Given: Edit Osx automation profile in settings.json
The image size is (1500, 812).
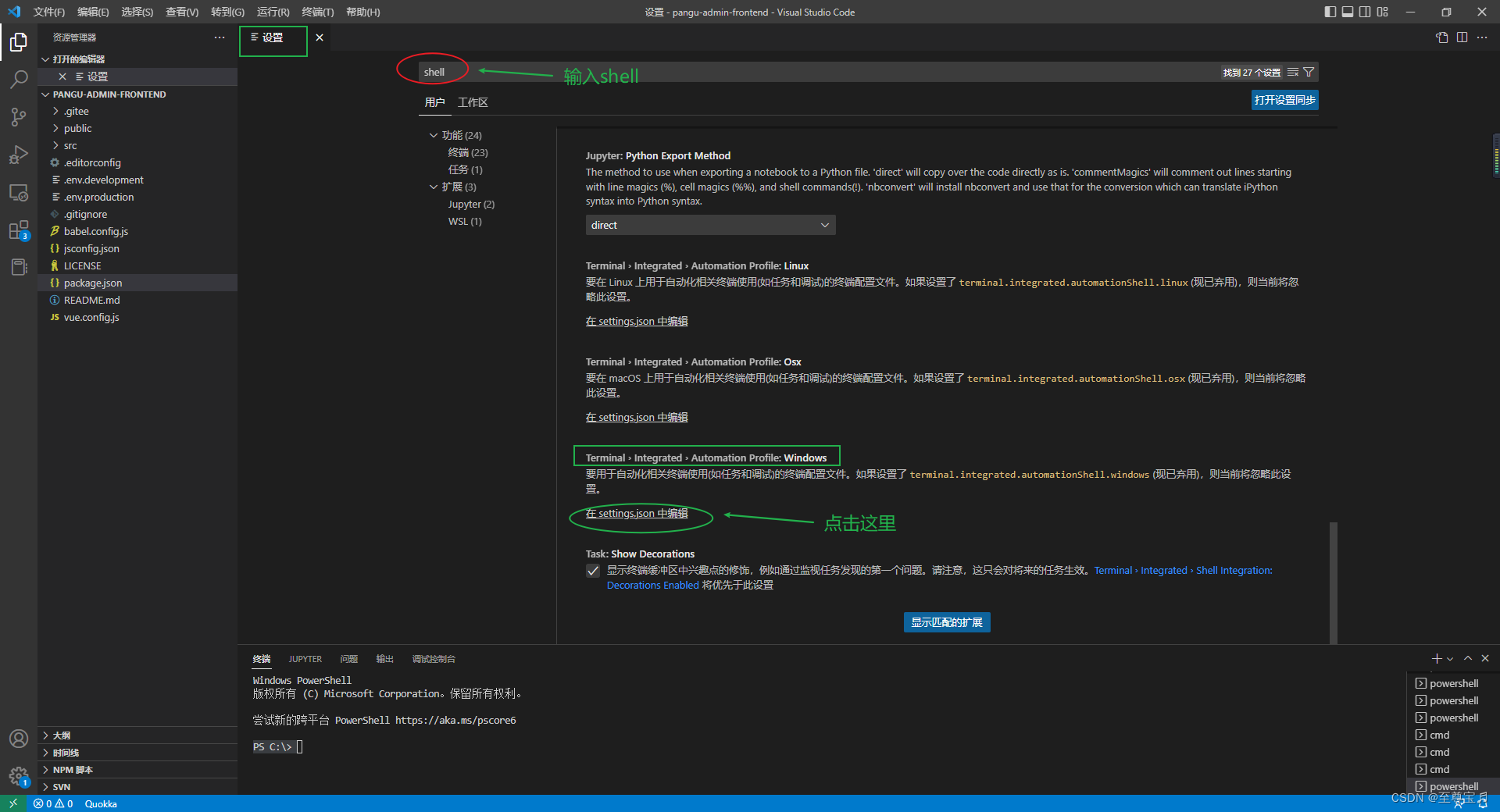Looking at the screenshot, I should coord(637,418).
